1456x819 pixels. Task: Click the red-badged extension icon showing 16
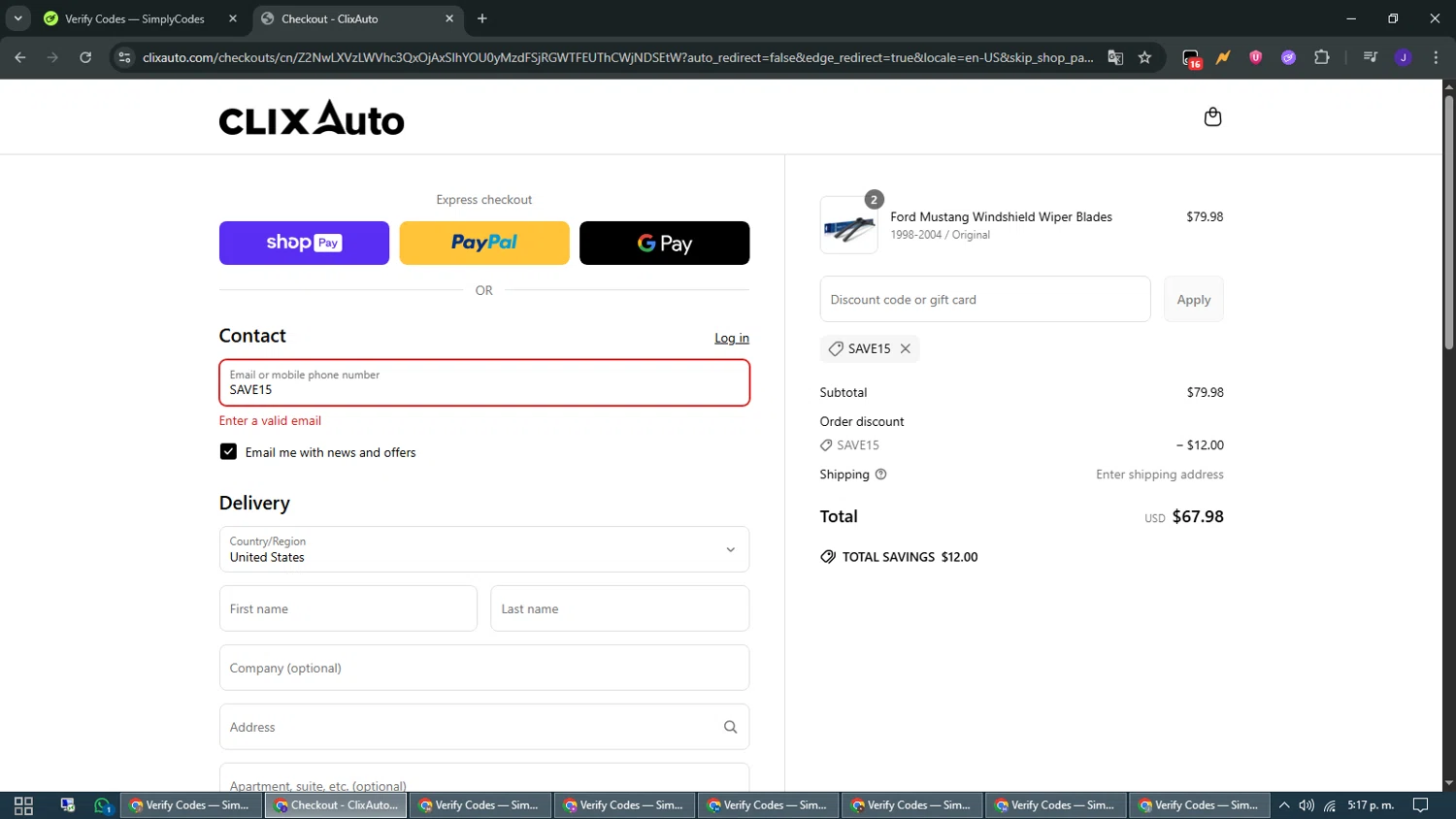(x=1191, y=58)
